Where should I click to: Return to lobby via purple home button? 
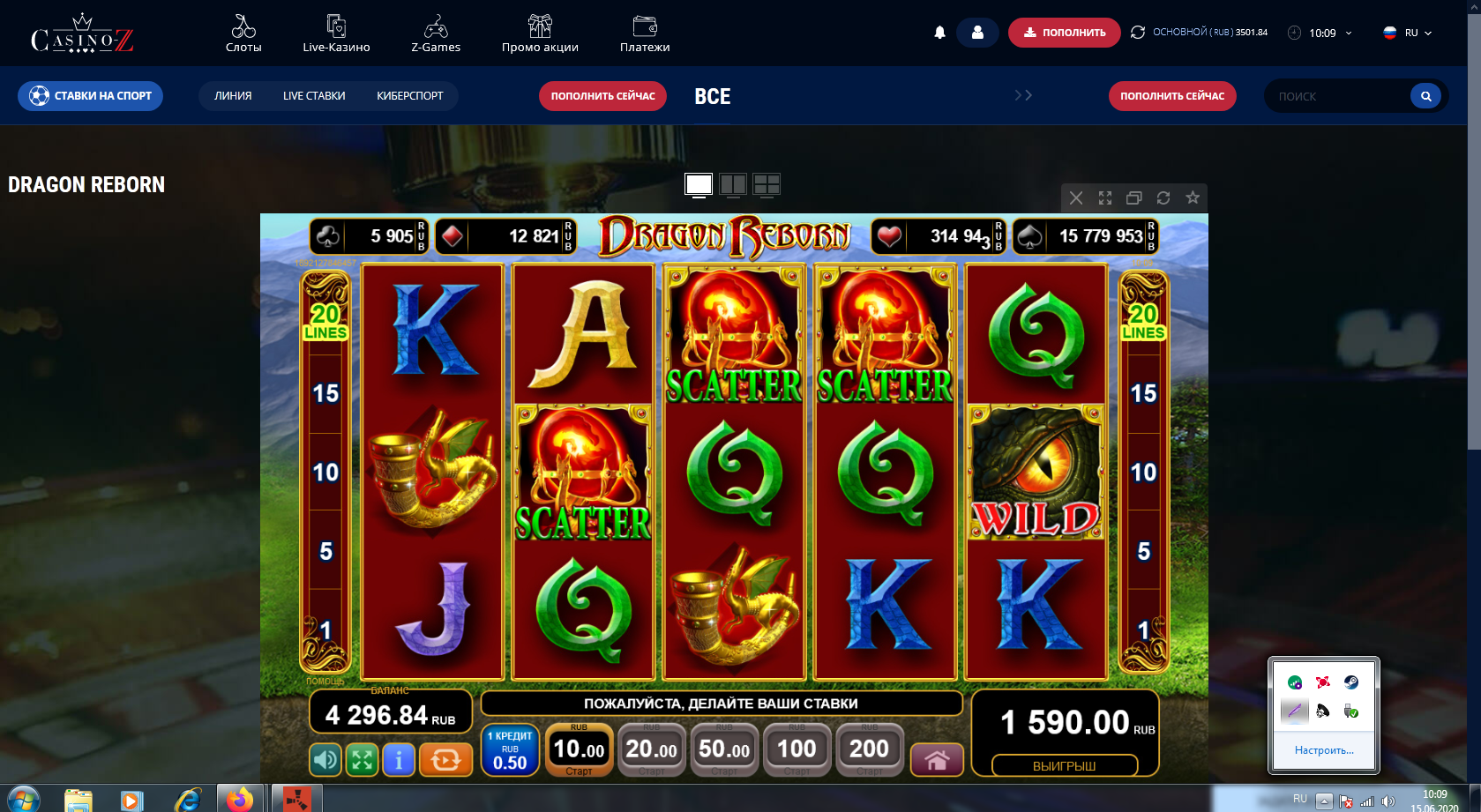pos(937,759)
